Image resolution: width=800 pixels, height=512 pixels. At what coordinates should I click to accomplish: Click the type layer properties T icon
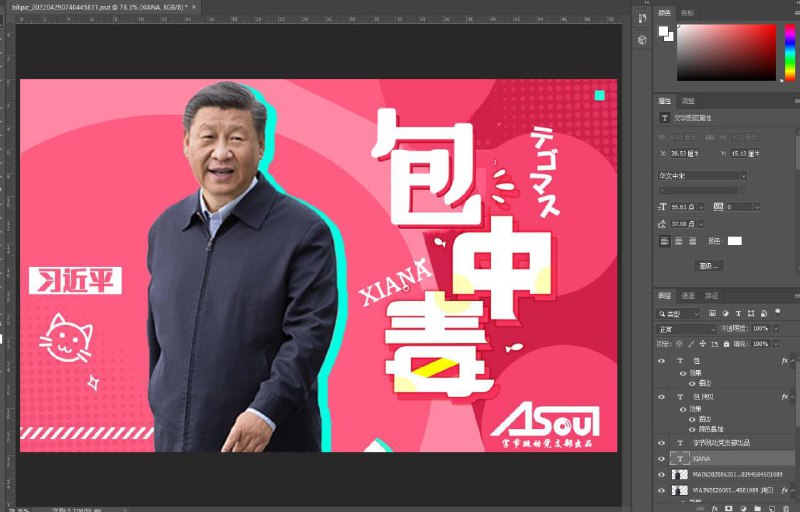click(x=664, y=118)
